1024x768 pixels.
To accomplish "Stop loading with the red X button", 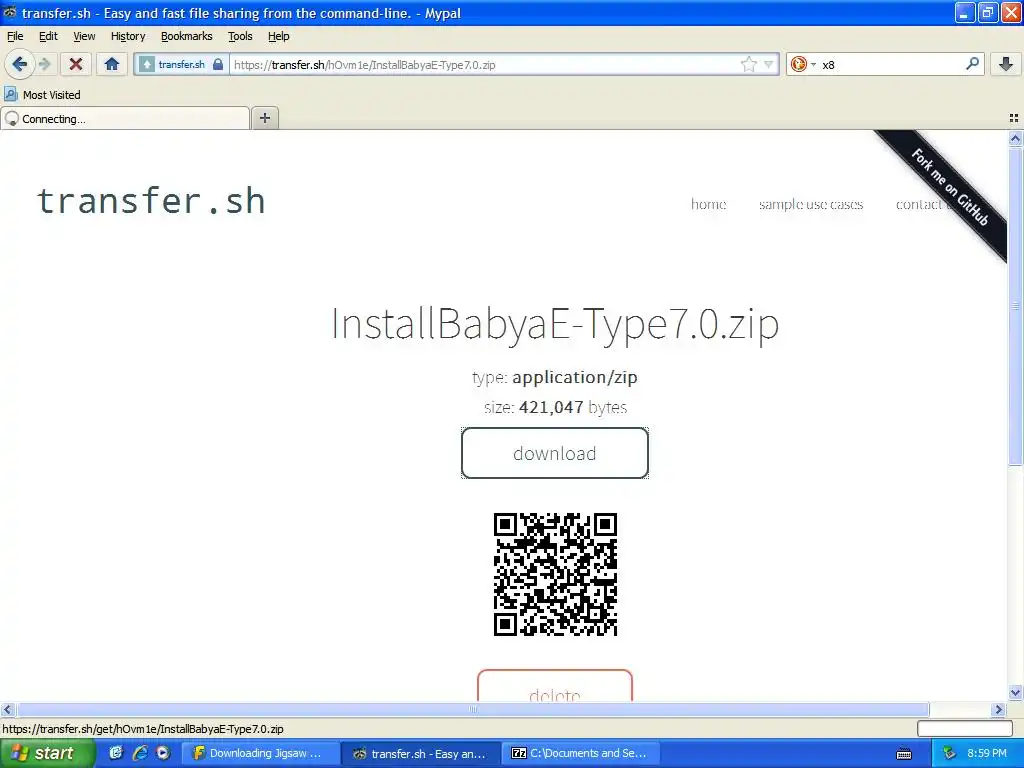I will 76,64.
